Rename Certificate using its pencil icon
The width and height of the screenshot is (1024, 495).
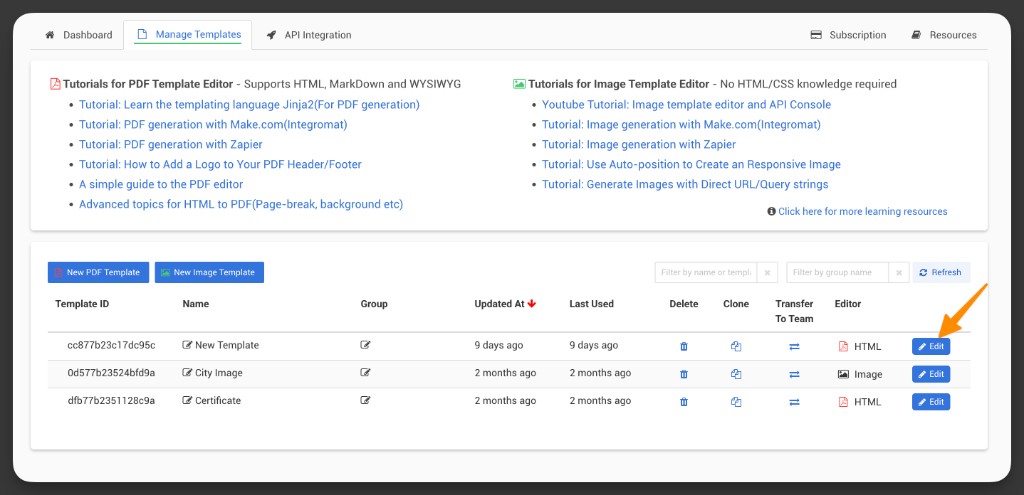(187, 400)
